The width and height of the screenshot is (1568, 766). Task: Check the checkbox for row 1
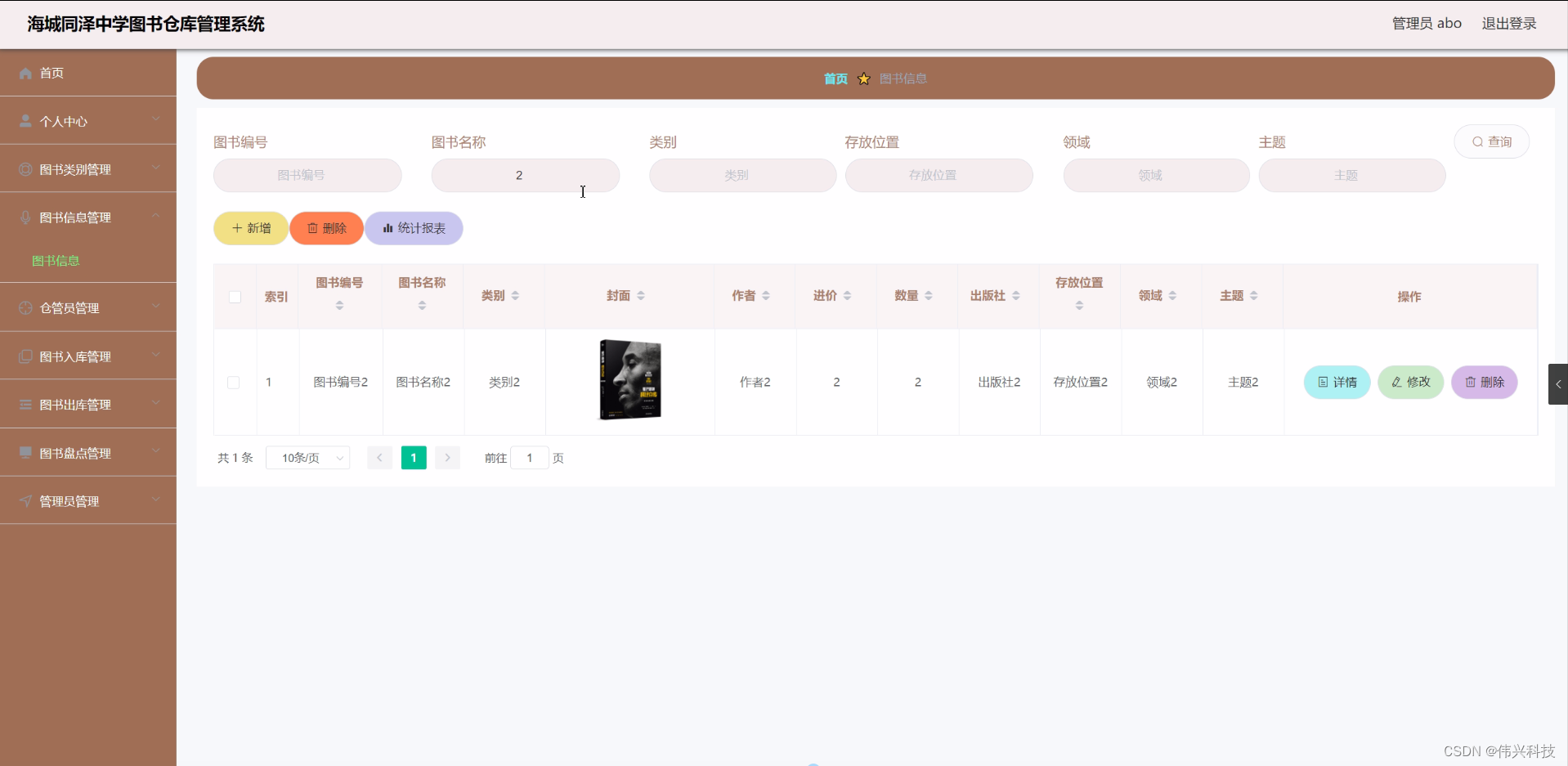235,382
